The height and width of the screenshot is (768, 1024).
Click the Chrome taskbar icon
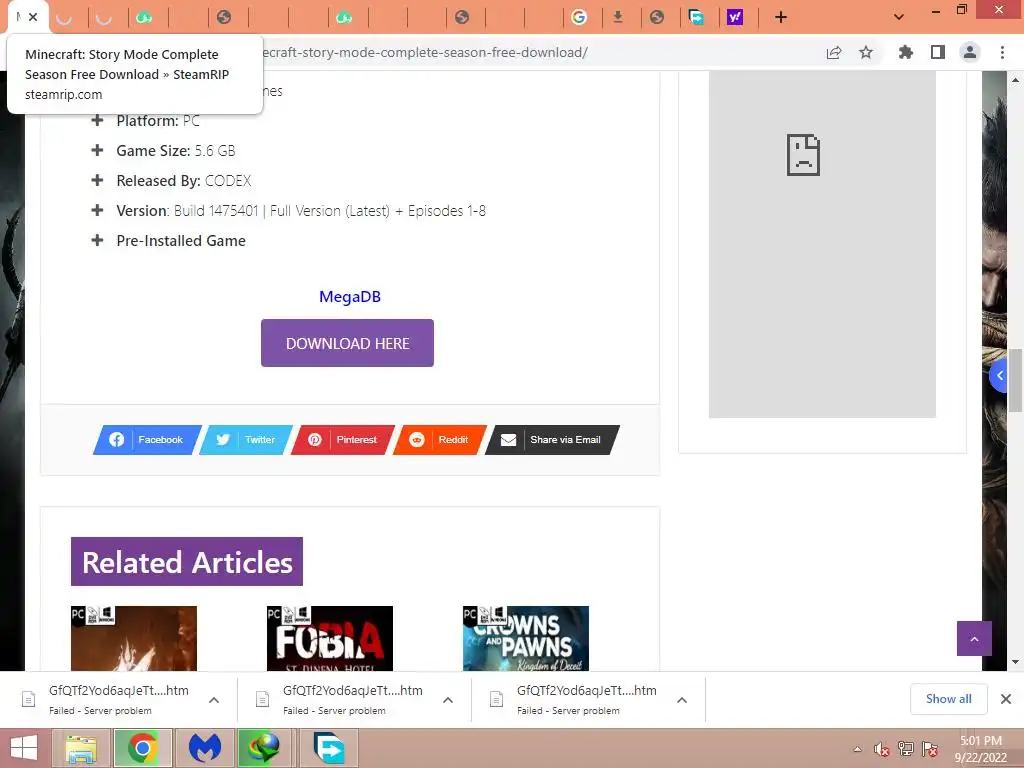pyautogui.click(x=143, y=748)
